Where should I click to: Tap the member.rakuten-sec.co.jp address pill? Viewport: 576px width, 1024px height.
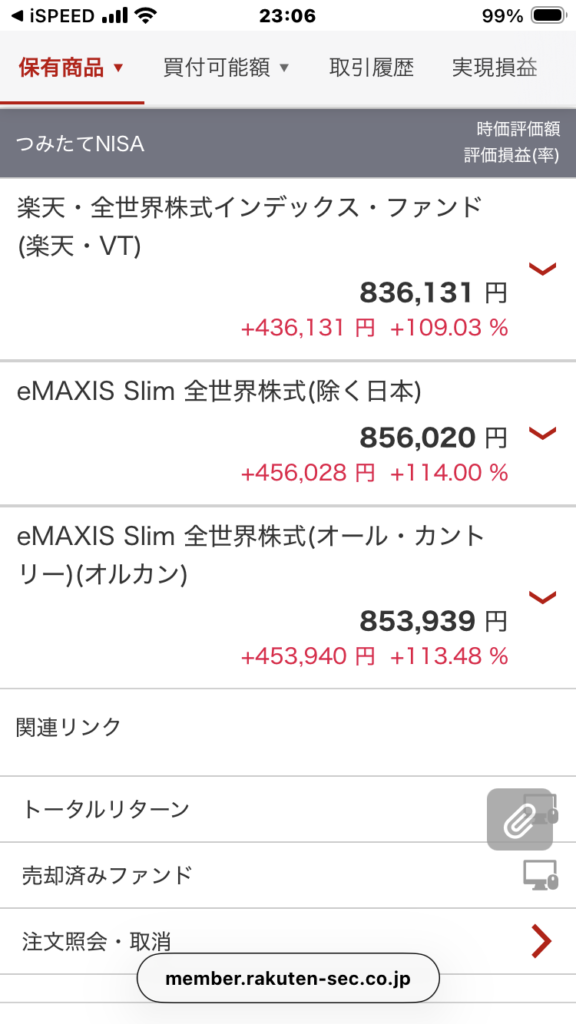[x=288, y=978]
